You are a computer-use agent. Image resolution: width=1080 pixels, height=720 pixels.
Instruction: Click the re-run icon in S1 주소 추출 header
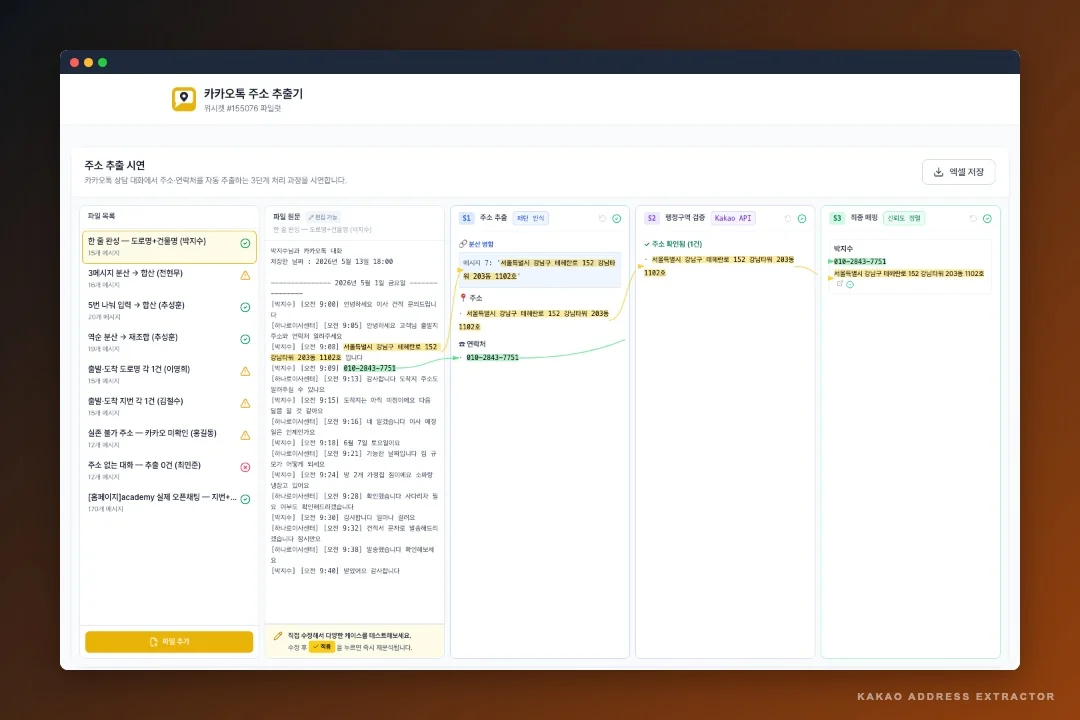tap(603, 218)
